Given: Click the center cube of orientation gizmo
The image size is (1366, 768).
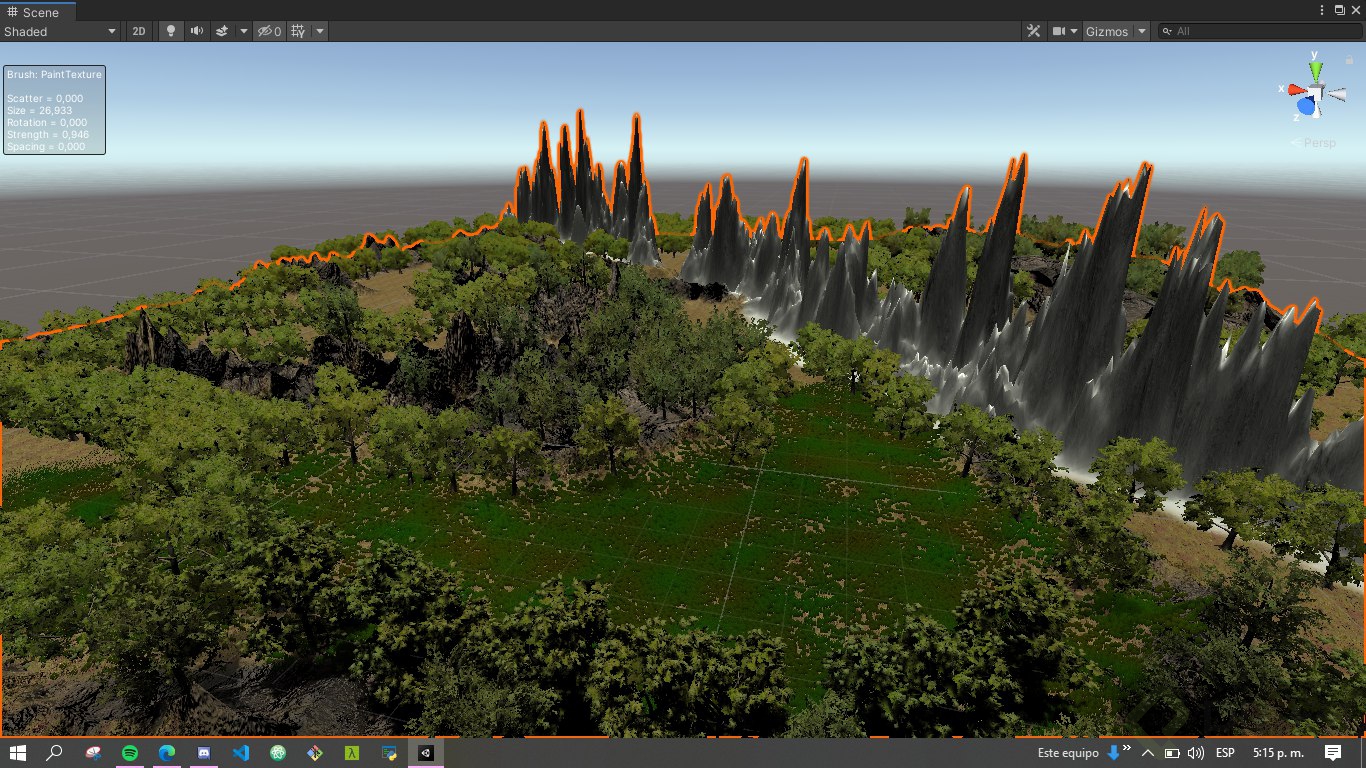Looking at the screenshot, I should coord(1316,92).
